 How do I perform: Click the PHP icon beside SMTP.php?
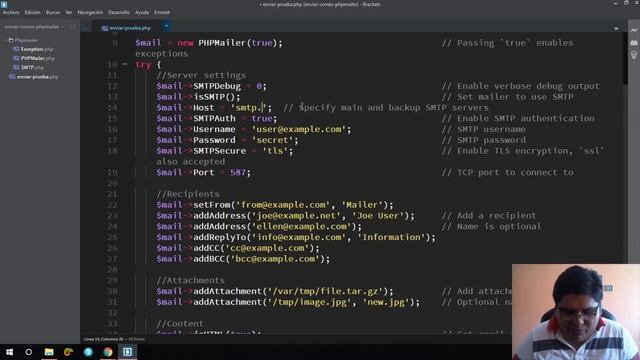coord(16,67)
